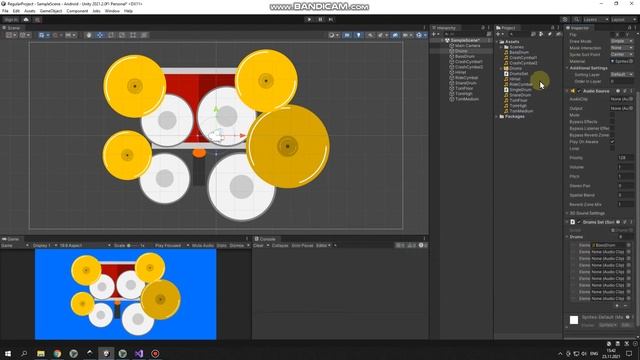Click the Sign in button
640x360 pixels.
[x=11, y=20]
